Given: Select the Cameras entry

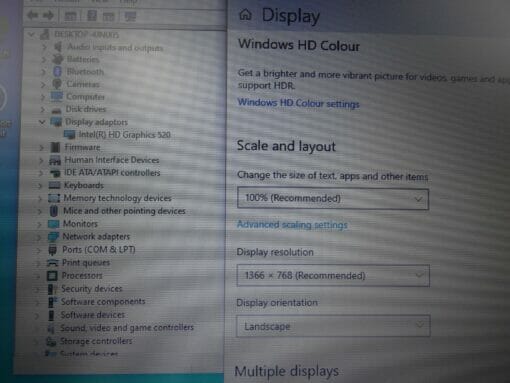Looking at the screenshot, I should coord(83,84).
